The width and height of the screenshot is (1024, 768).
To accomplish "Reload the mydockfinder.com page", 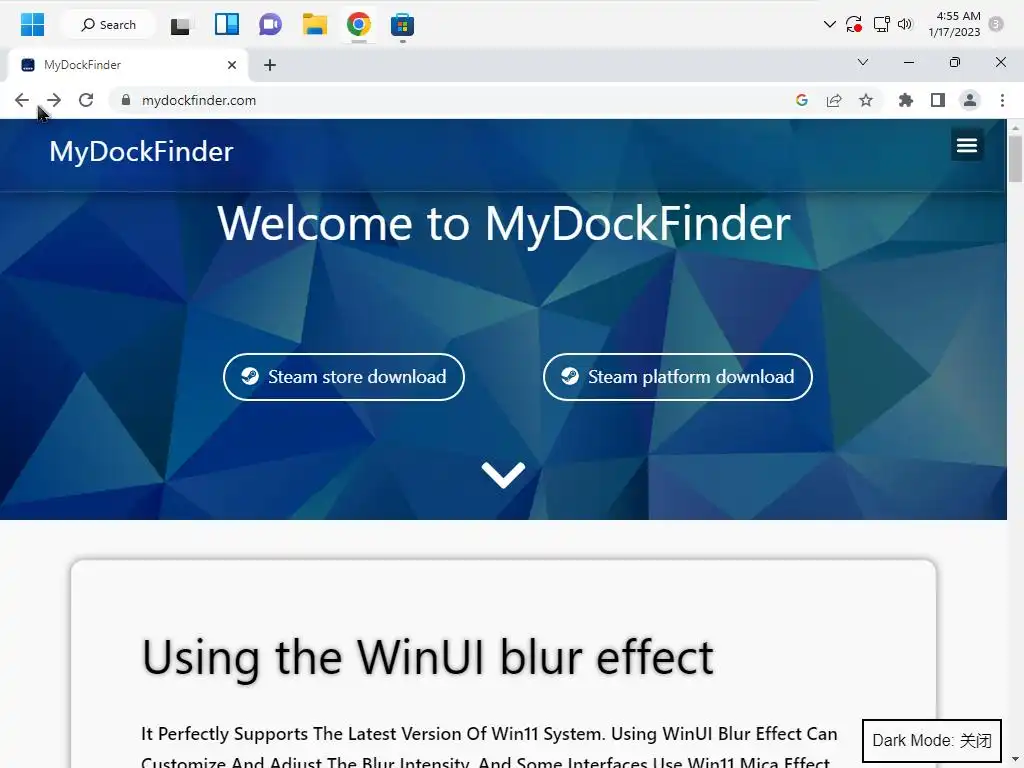I will [x=86, y=100].
